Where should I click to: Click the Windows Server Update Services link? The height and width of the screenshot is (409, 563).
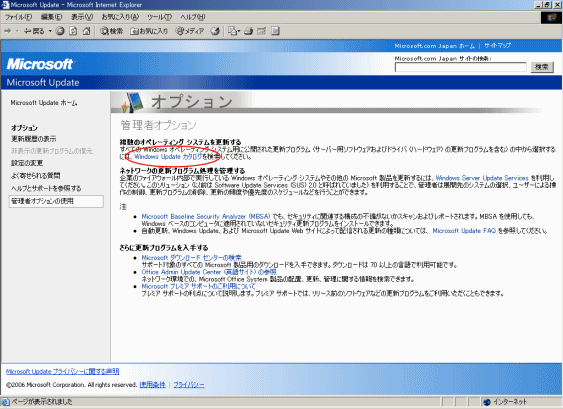pos(482,178)
